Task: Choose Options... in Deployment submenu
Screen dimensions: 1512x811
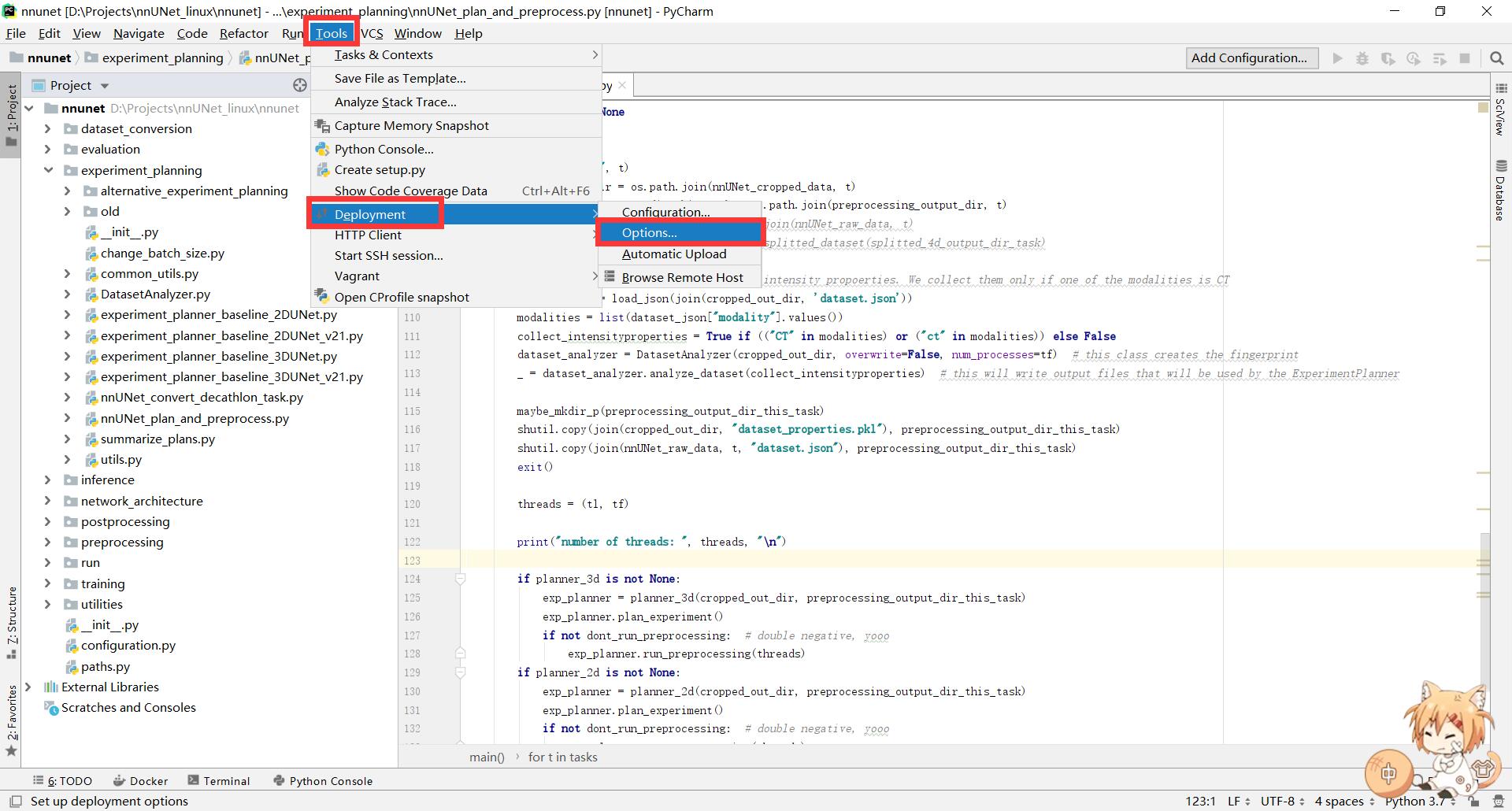Action: click(680, 233)
